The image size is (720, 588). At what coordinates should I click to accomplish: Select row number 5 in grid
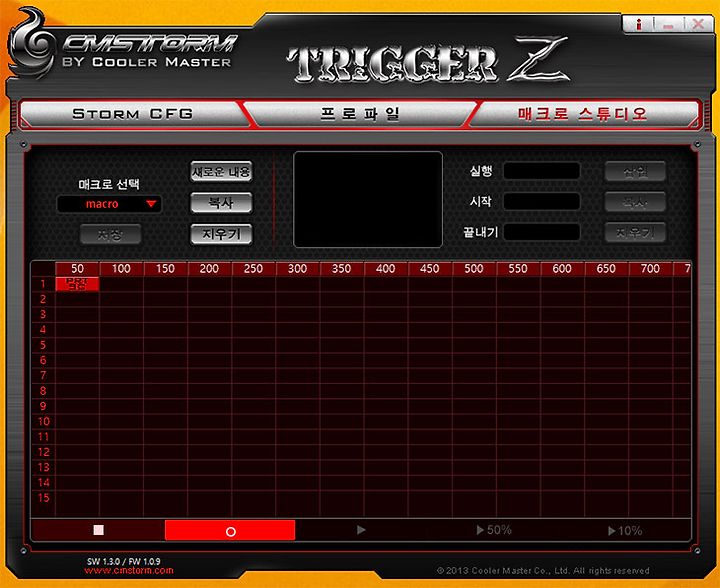click(x=43, y=345)
